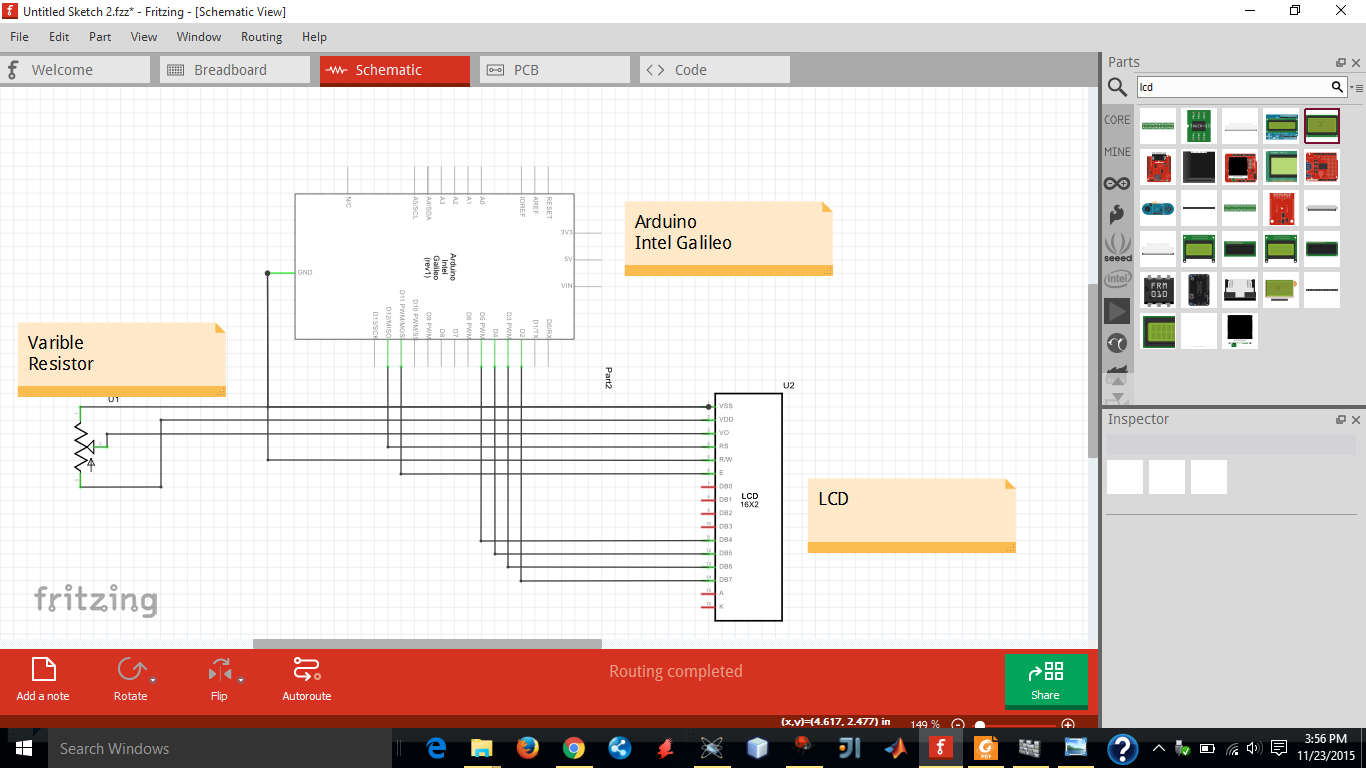Launch Firefox from the taskbar
1366x768 pixels.
pyautogui.click(x=527, y=748)
